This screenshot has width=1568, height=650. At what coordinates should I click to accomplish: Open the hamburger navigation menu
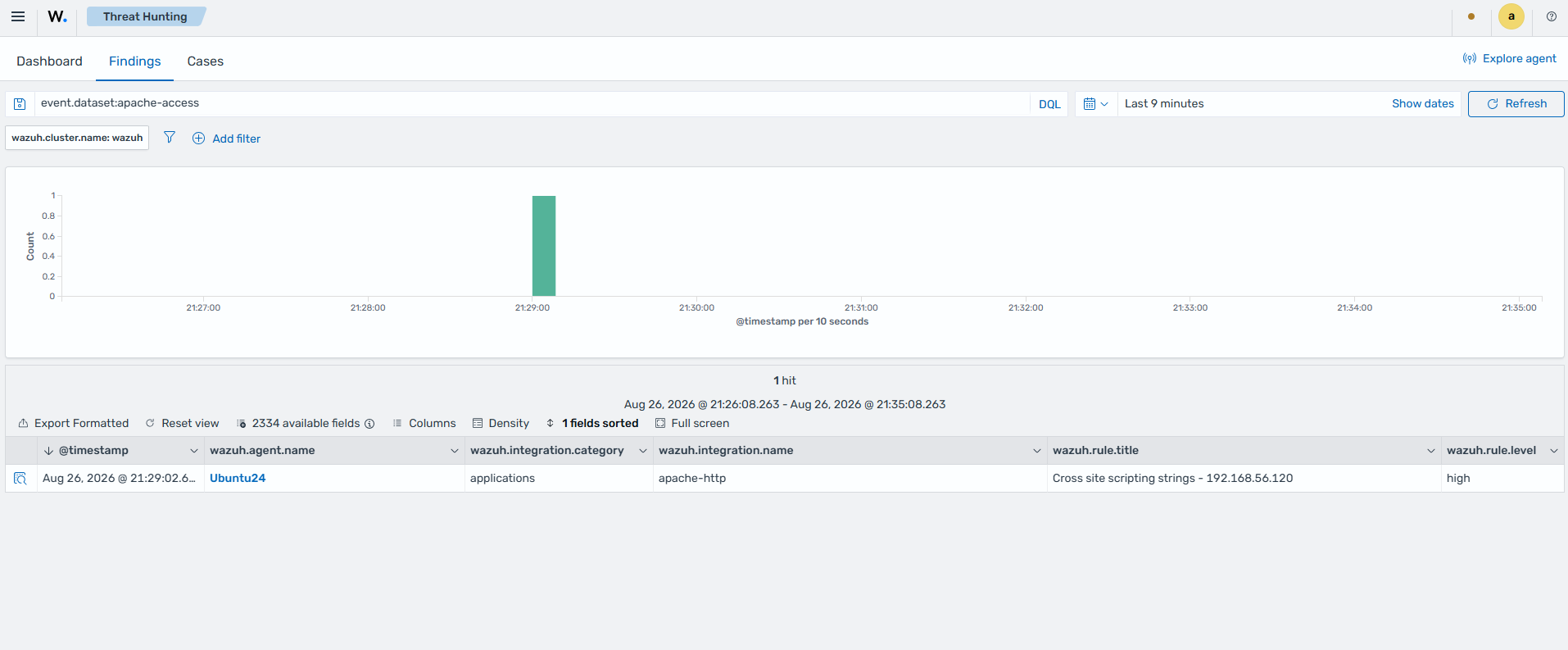tap(18, 16)
